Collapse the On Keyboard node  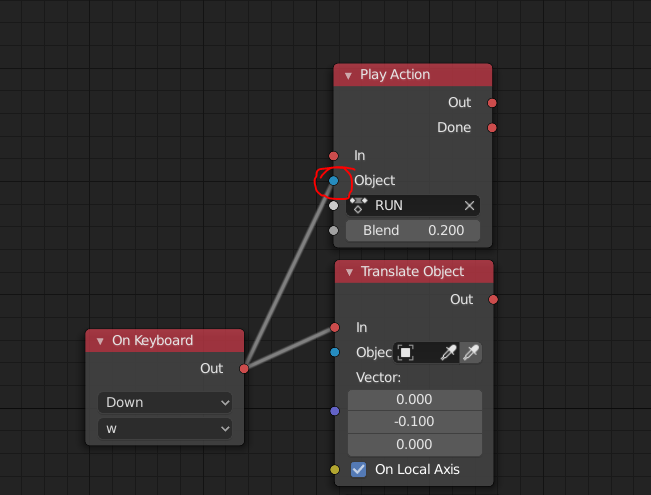pos(100,341)
